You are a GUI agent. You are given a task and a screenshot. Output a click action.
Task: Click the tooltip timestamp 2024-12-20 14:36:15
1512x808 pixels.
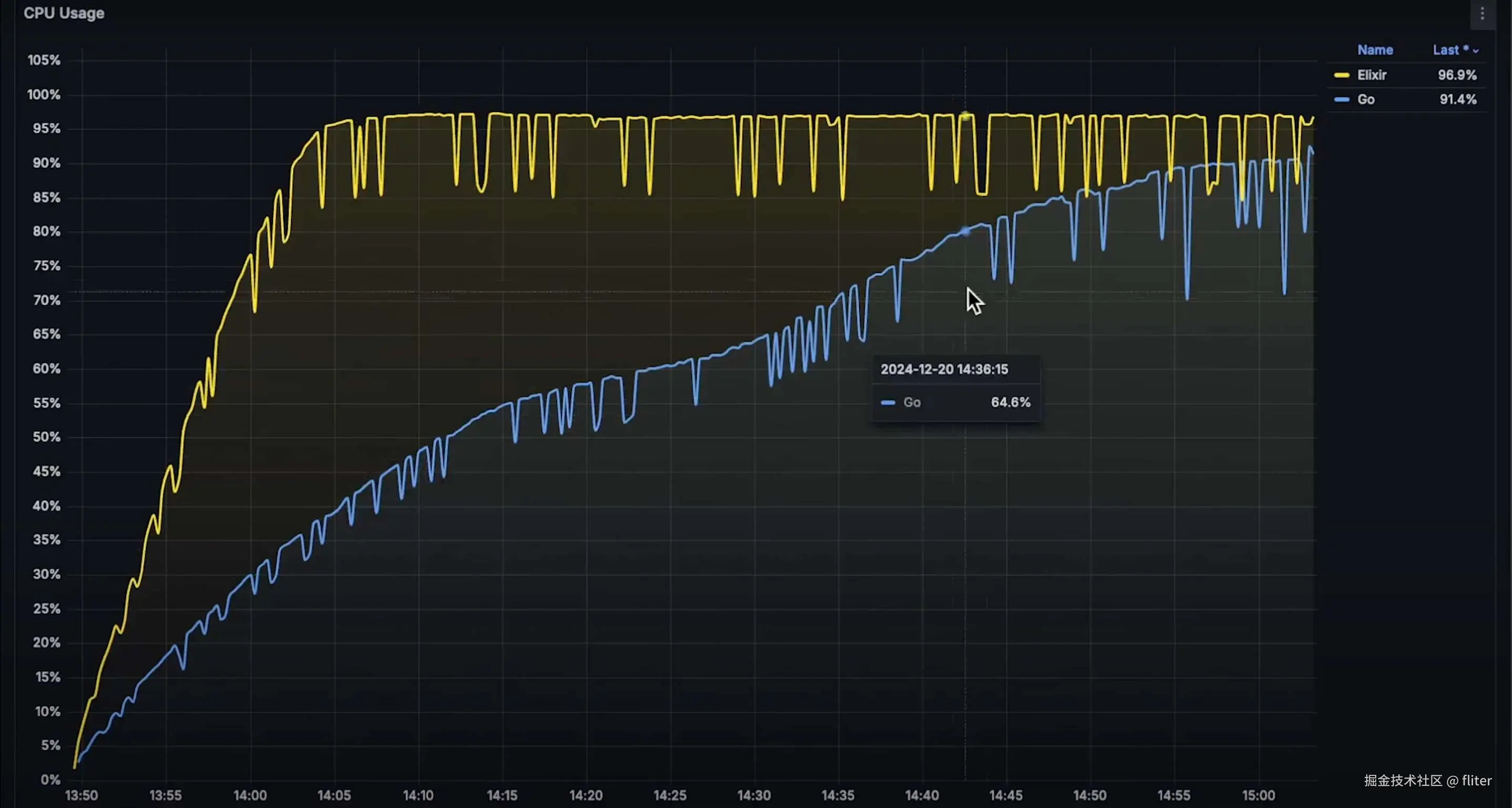pos(944,369)
